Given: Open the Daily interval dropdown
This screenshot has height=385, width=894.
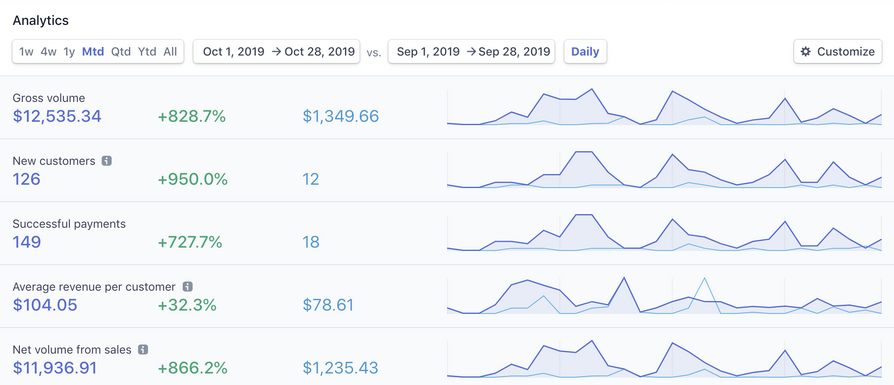Looking at the screenshot, I should tap(586, 52).
